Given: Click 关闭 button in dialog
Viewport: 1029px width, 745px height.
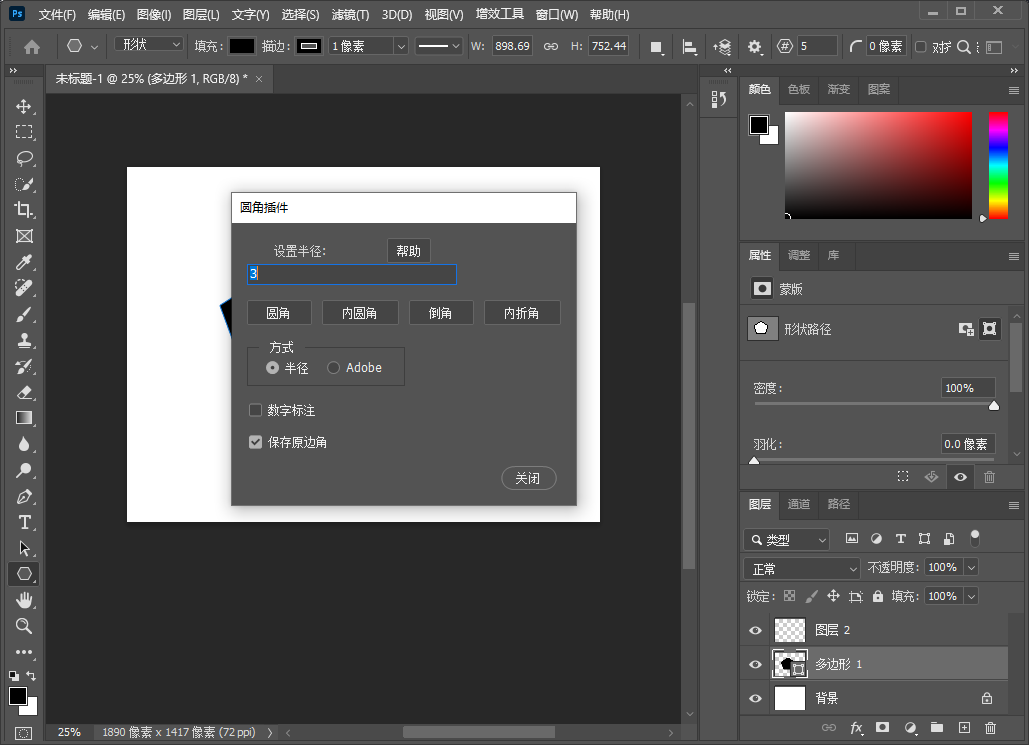Looking at the screenshot, I should (x=528, y=478).
